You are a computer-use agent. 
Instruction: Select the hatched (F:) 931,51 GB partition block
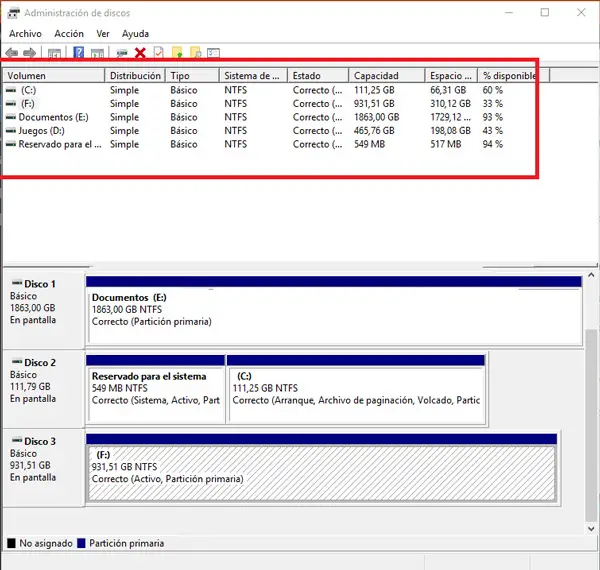(321, 468)
